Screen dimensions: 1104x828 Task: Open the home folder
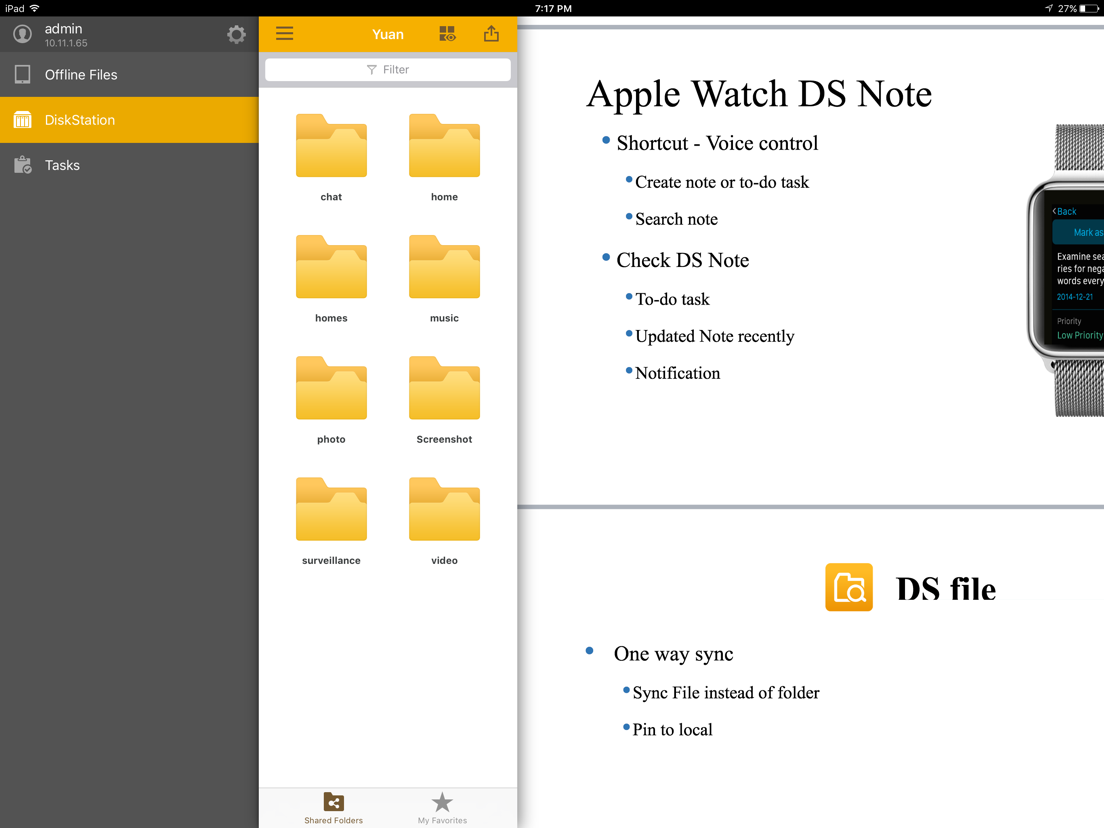[x=444, y=146]
